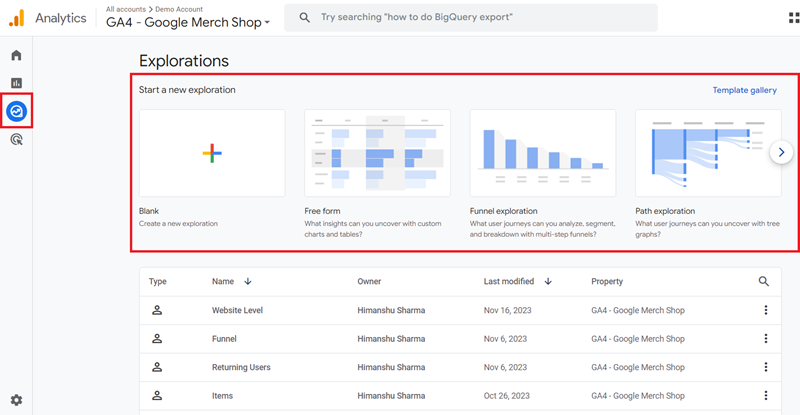Open the Advertising icon in sidebar
800x415 pixels.
coord(16,139)
